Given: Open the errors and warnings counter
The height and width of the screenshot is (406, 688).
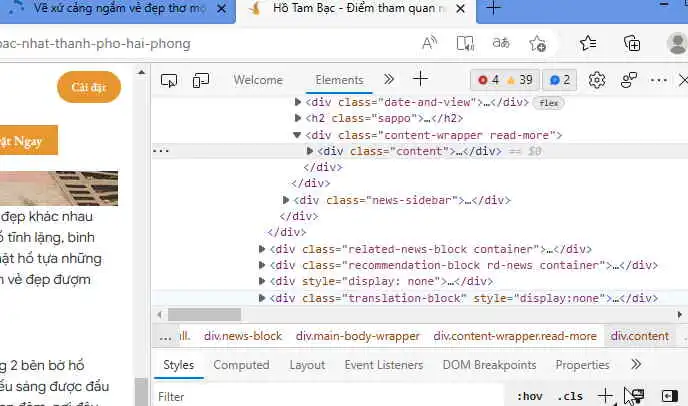Looking at the screenshot, I should pos(505,80).
